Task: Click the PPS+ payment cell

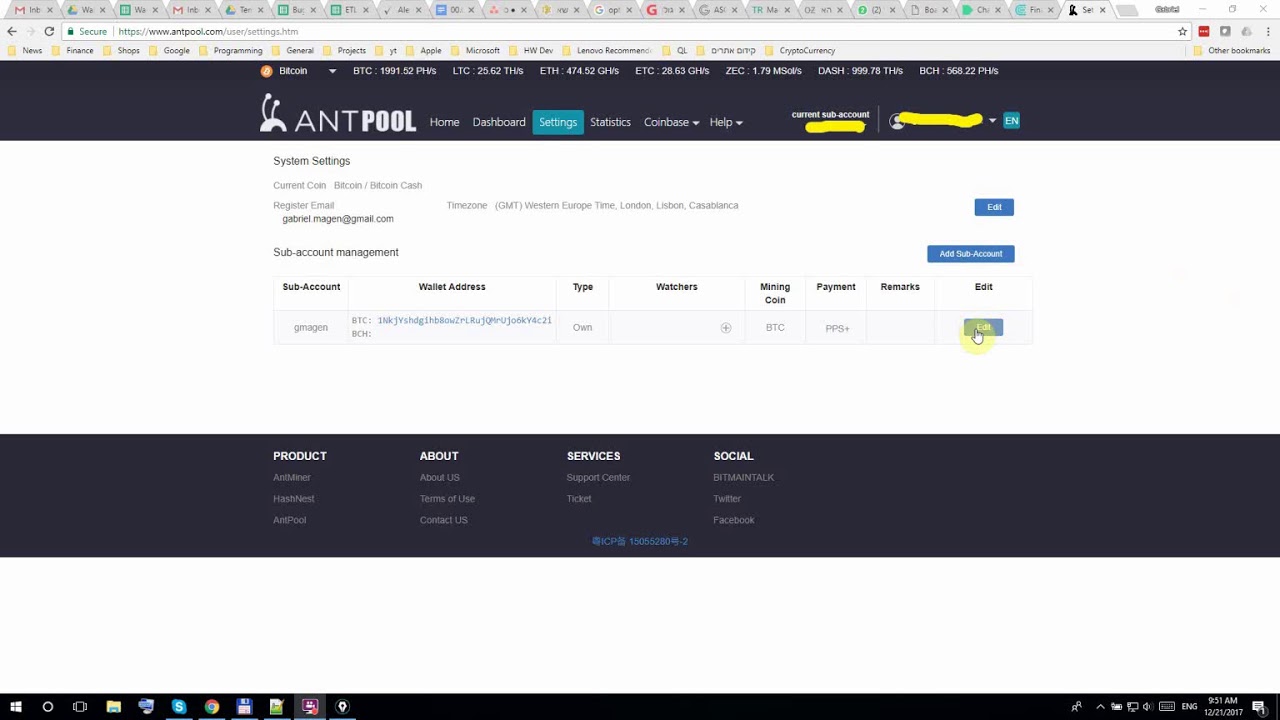Action: (837, 328)
